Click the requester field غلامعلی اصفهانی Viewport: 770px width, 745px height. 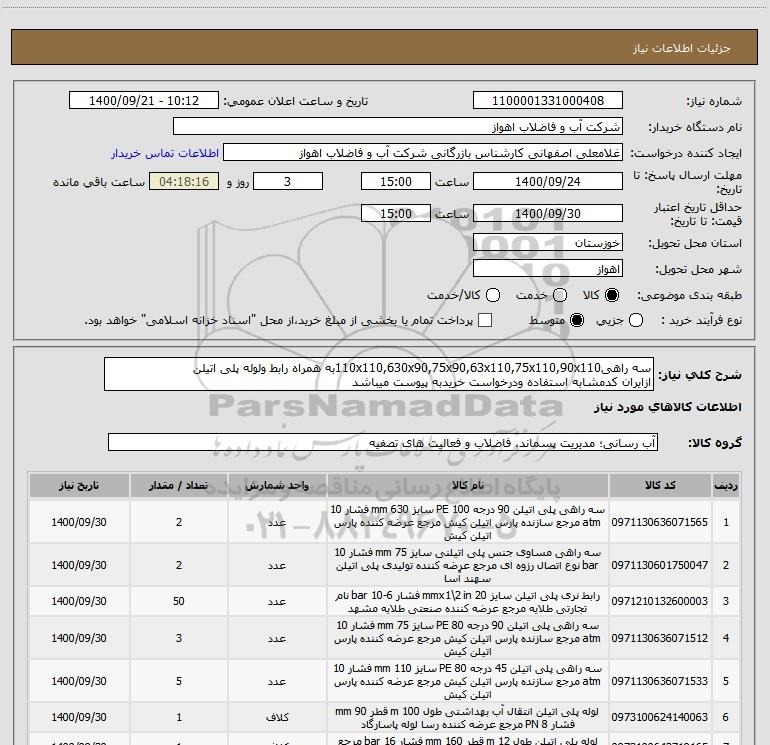[x=423, y=153]
